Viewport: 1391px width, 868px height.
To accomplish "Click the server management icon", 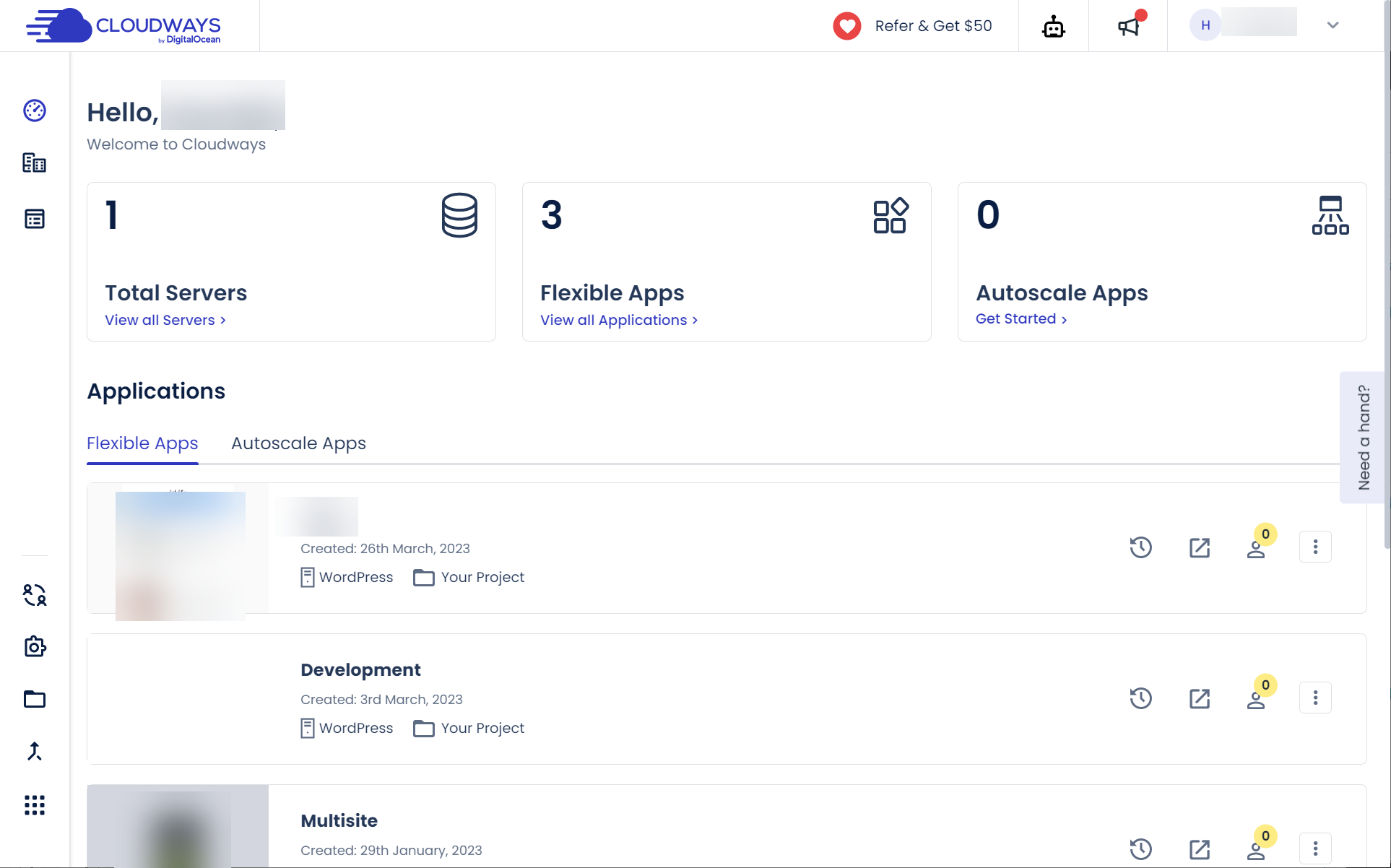I will click(34, 162).
